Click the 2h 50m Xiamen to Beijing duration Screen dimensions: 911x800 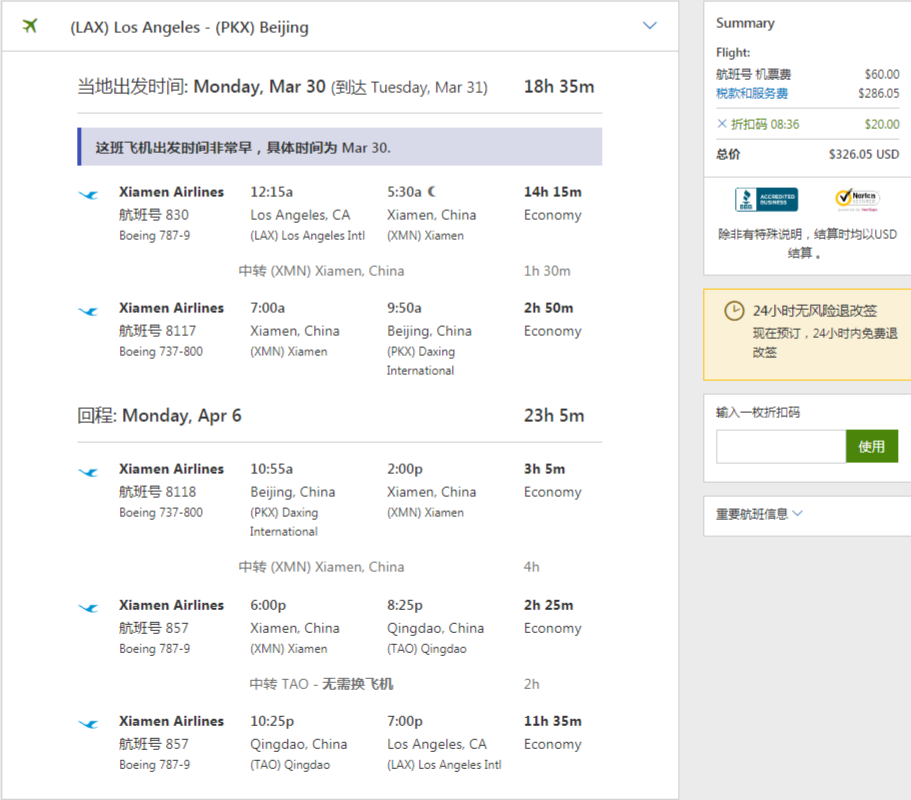pos(548,308)
